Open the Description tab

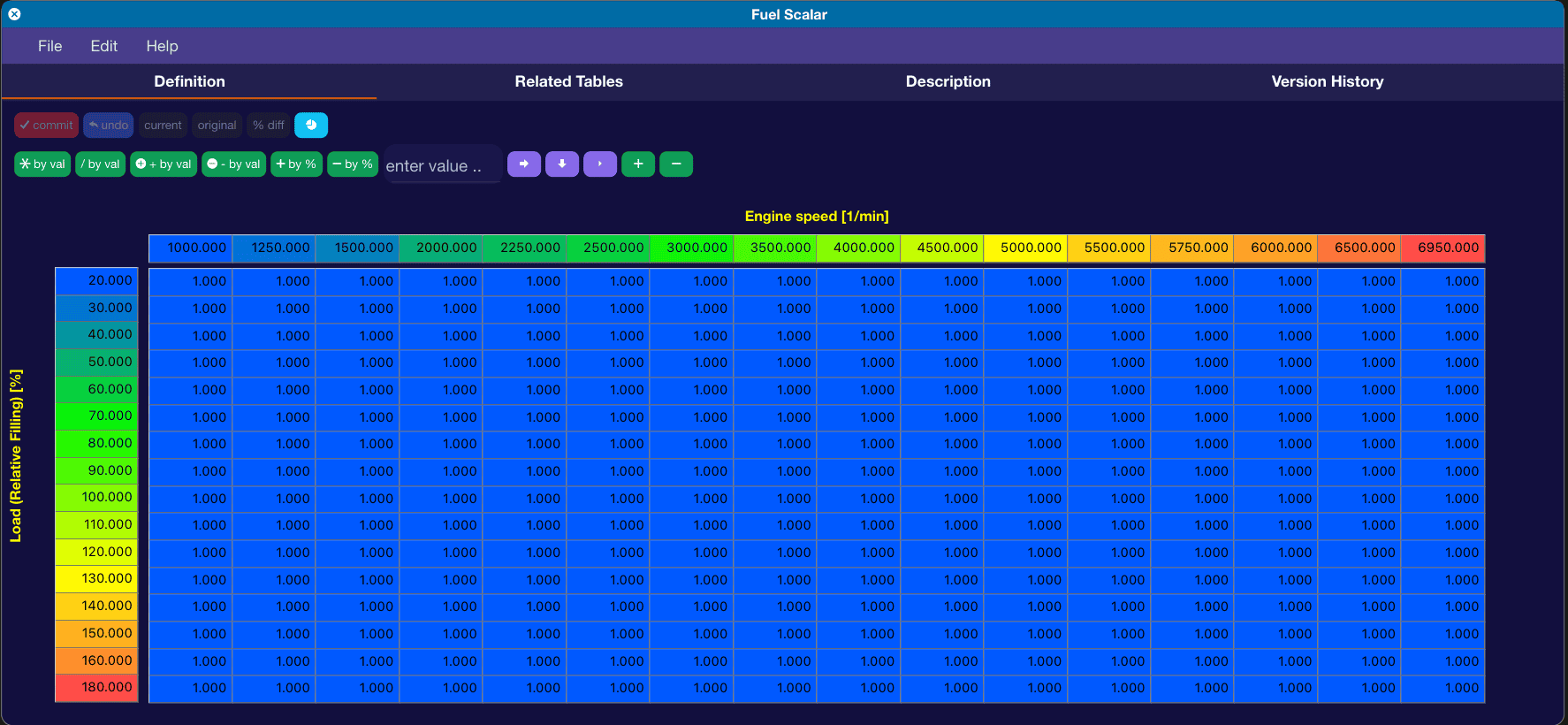click(x=948, y=81)
